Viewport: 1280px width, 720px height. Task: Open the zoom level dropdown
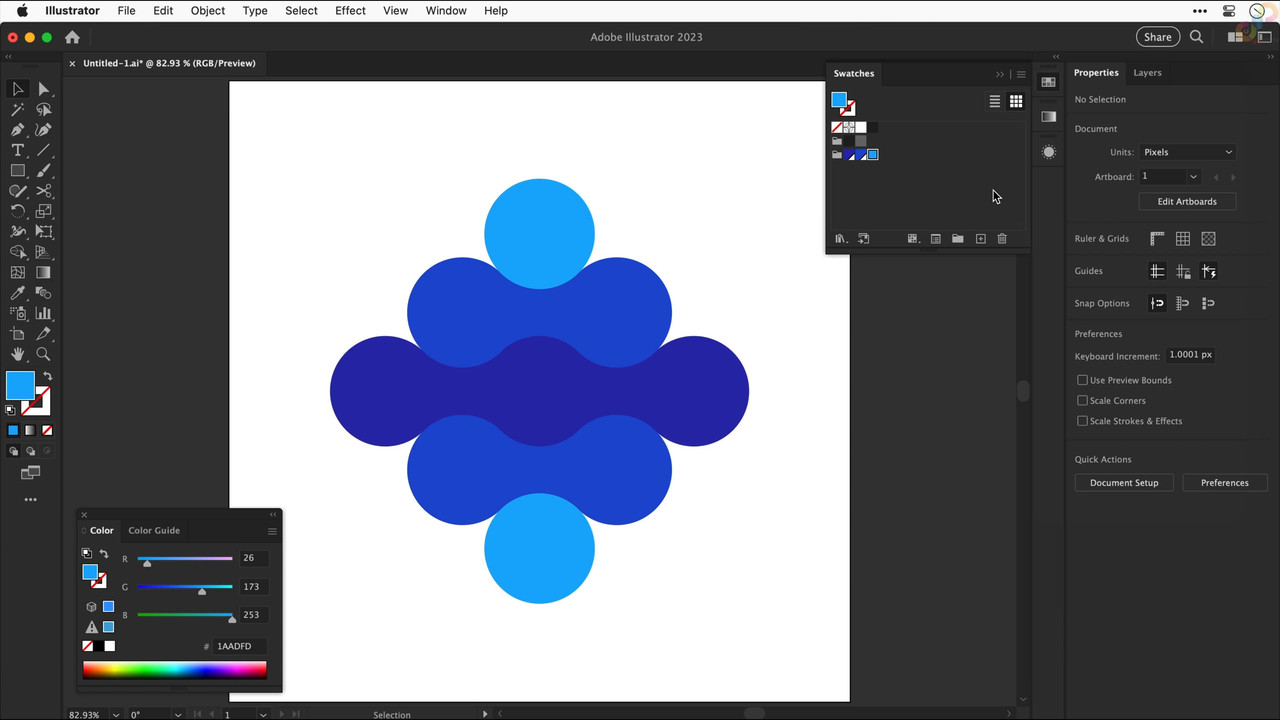(117, 714)
